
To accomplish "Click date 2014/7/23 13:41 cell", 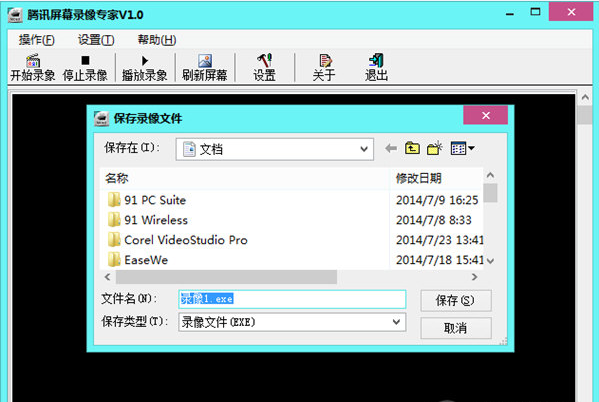I will (x=439, y=240).
